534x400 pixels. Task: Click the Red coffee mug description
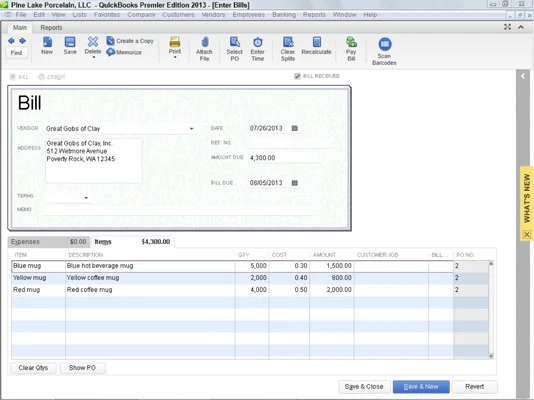pyautogui.click(x=150, y=290)
